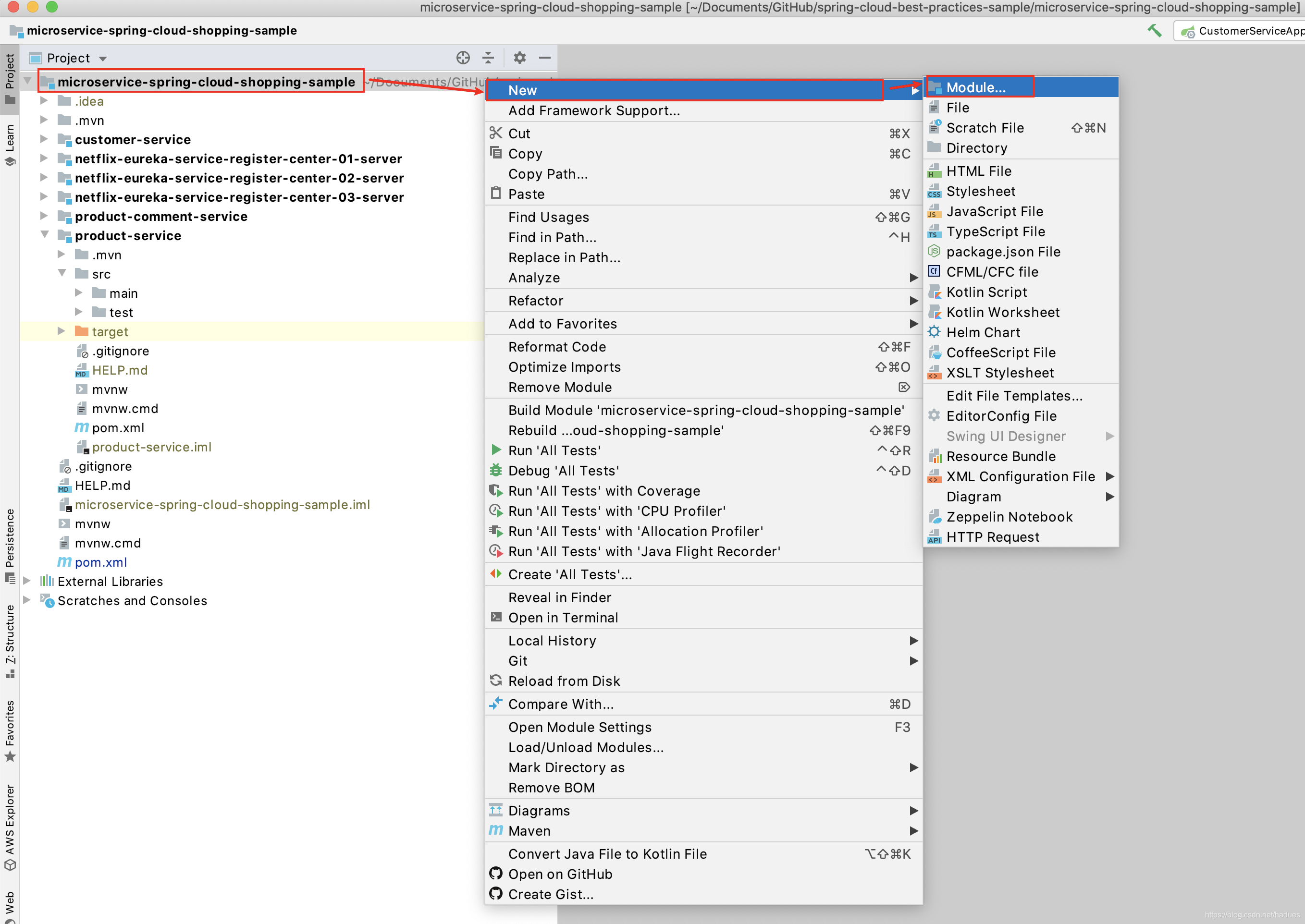Open the Persistence side tab
This screenshot has height=924, width=1305.
pos(10,546)
